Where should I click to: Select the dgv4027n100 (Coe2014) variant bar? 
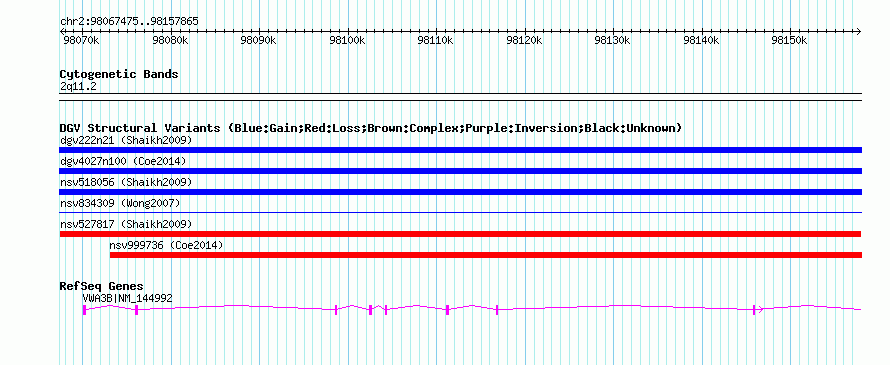(460, 171)
